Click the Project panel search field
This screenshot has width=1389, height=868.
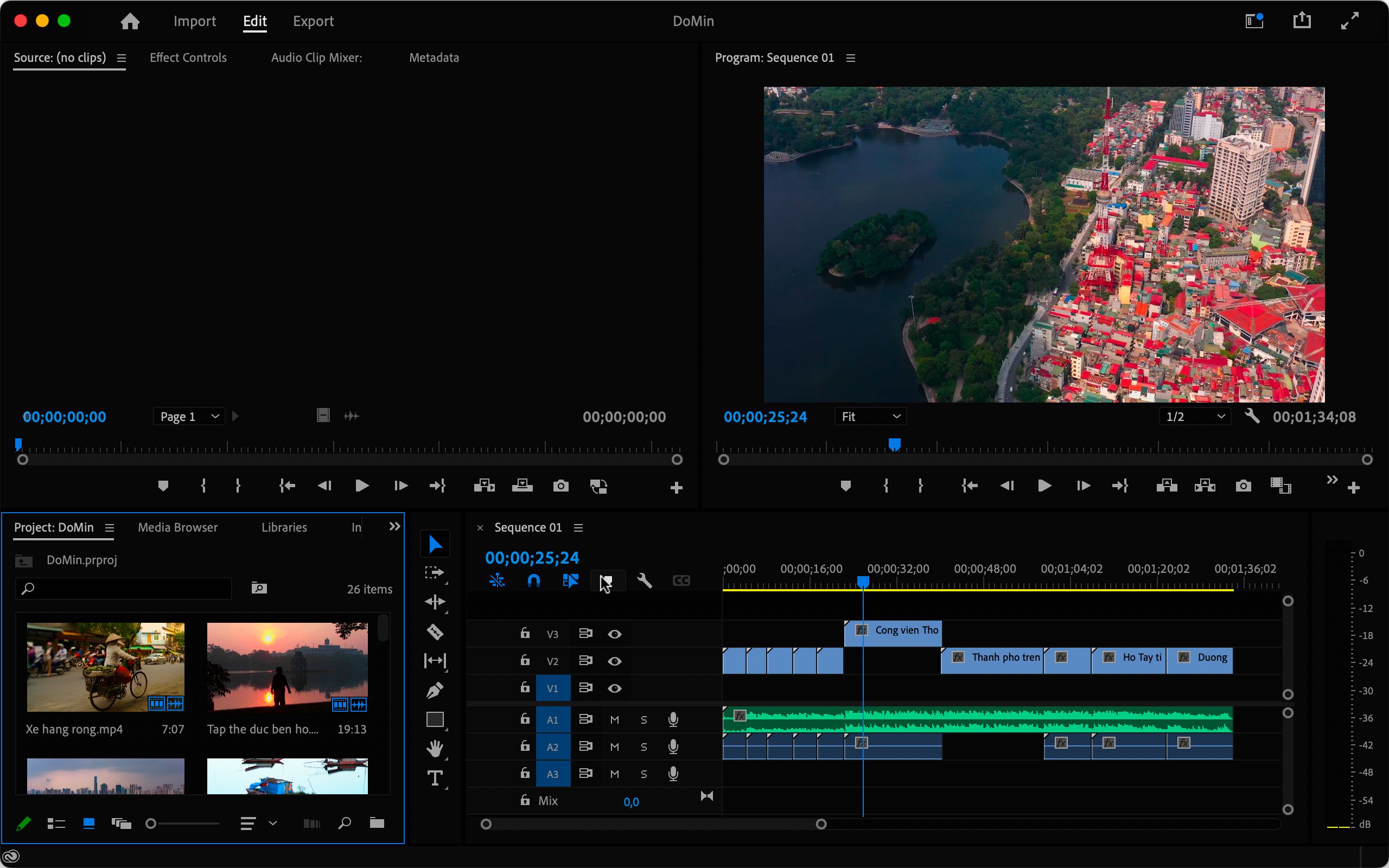(123, 589)
